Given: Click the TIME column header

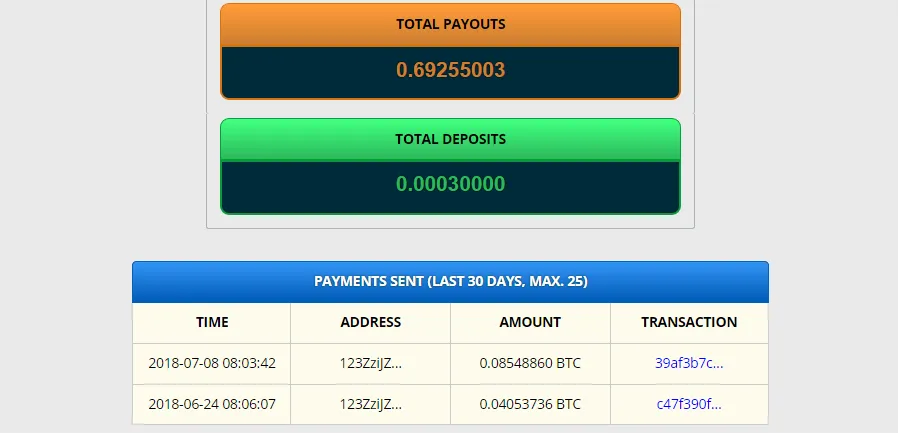Looking at the screenshot, I should pos(212,322).
